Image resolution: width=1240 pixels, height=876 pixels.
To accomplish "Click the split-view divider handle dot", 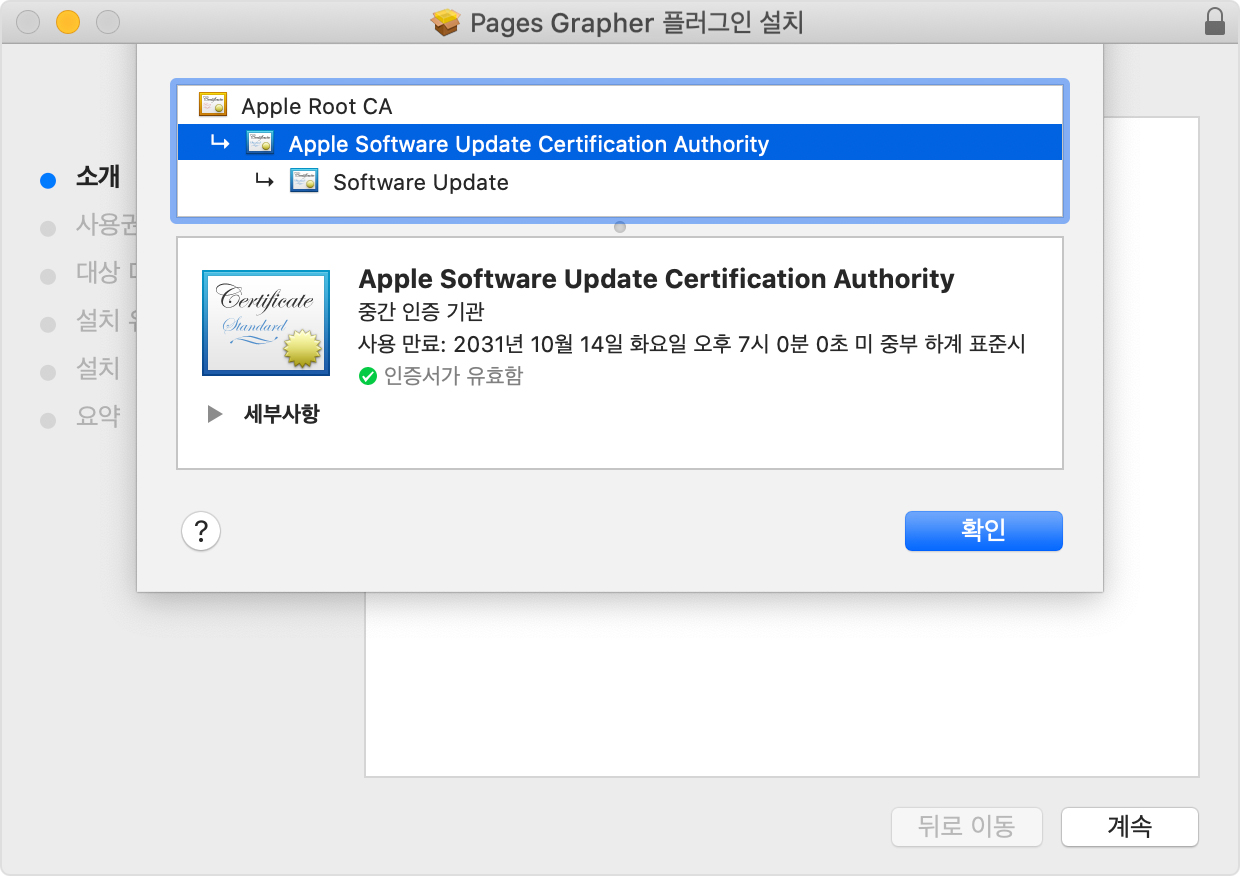I will (620, 227).
